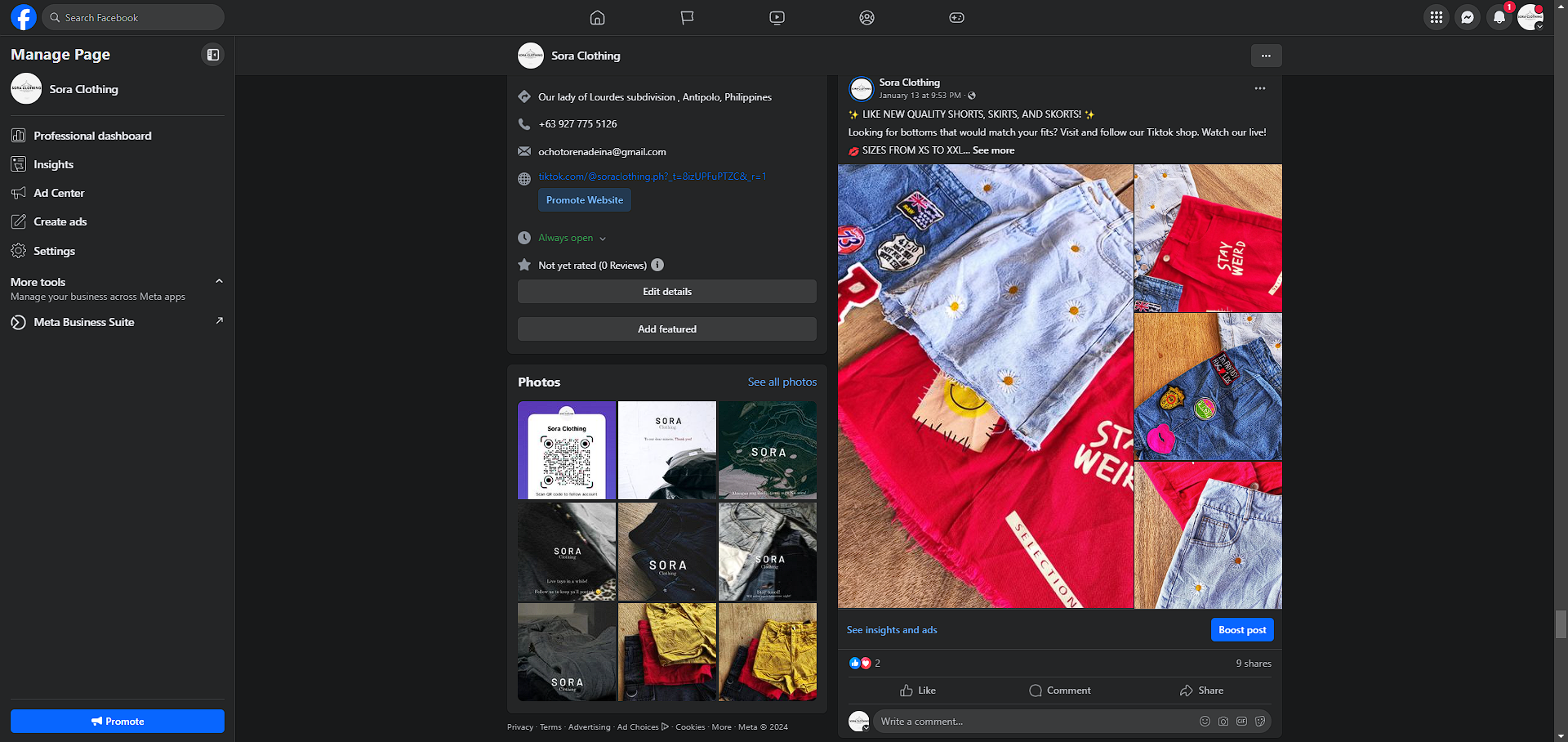Open the post options three-dot menu
1568x742 pixels.
[1260, 88]
